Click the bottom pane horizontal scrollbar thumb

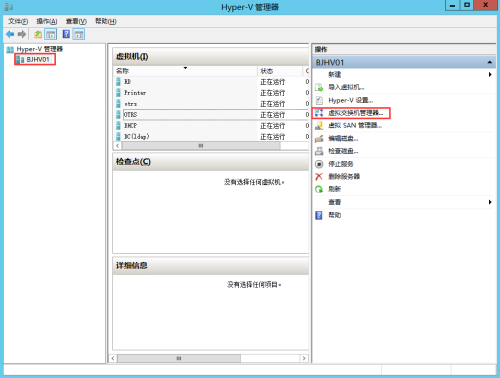point(179,358)
